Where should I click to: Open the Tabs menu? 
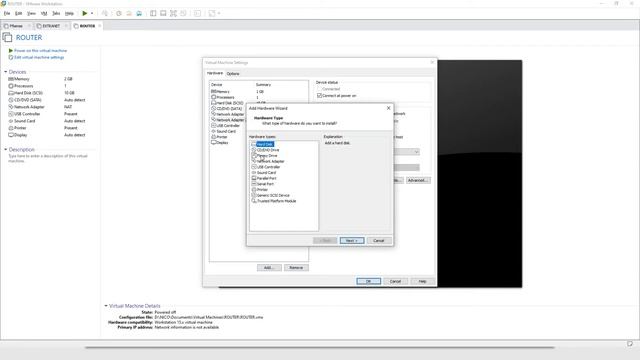point(56,13)
